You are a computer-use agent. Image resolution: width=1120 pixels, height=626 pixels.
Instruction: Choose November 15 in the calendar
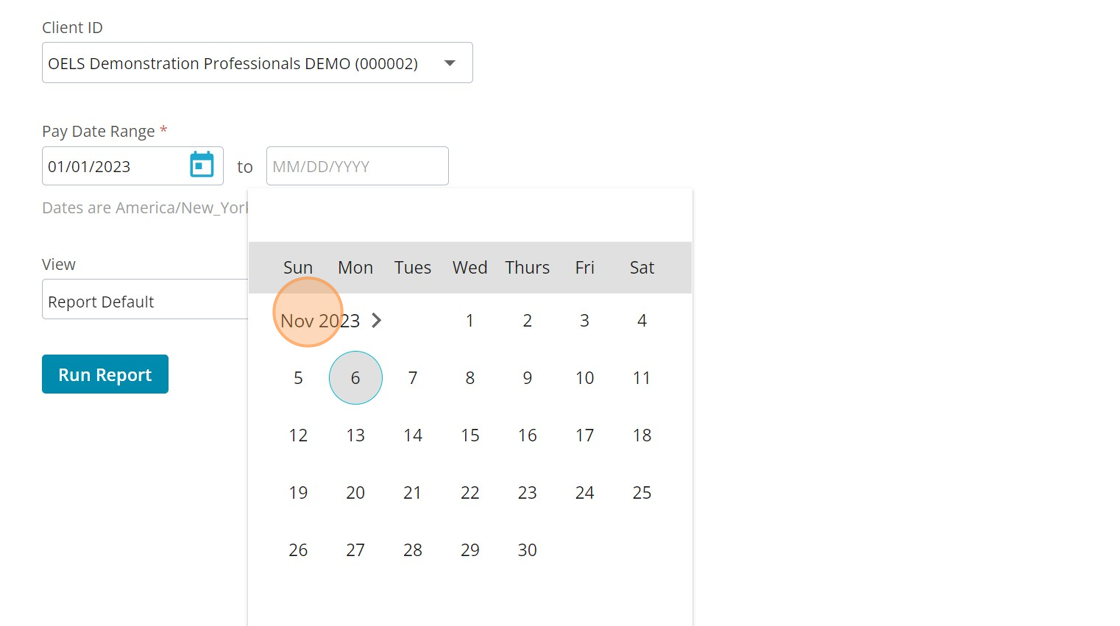coord(470,435)
